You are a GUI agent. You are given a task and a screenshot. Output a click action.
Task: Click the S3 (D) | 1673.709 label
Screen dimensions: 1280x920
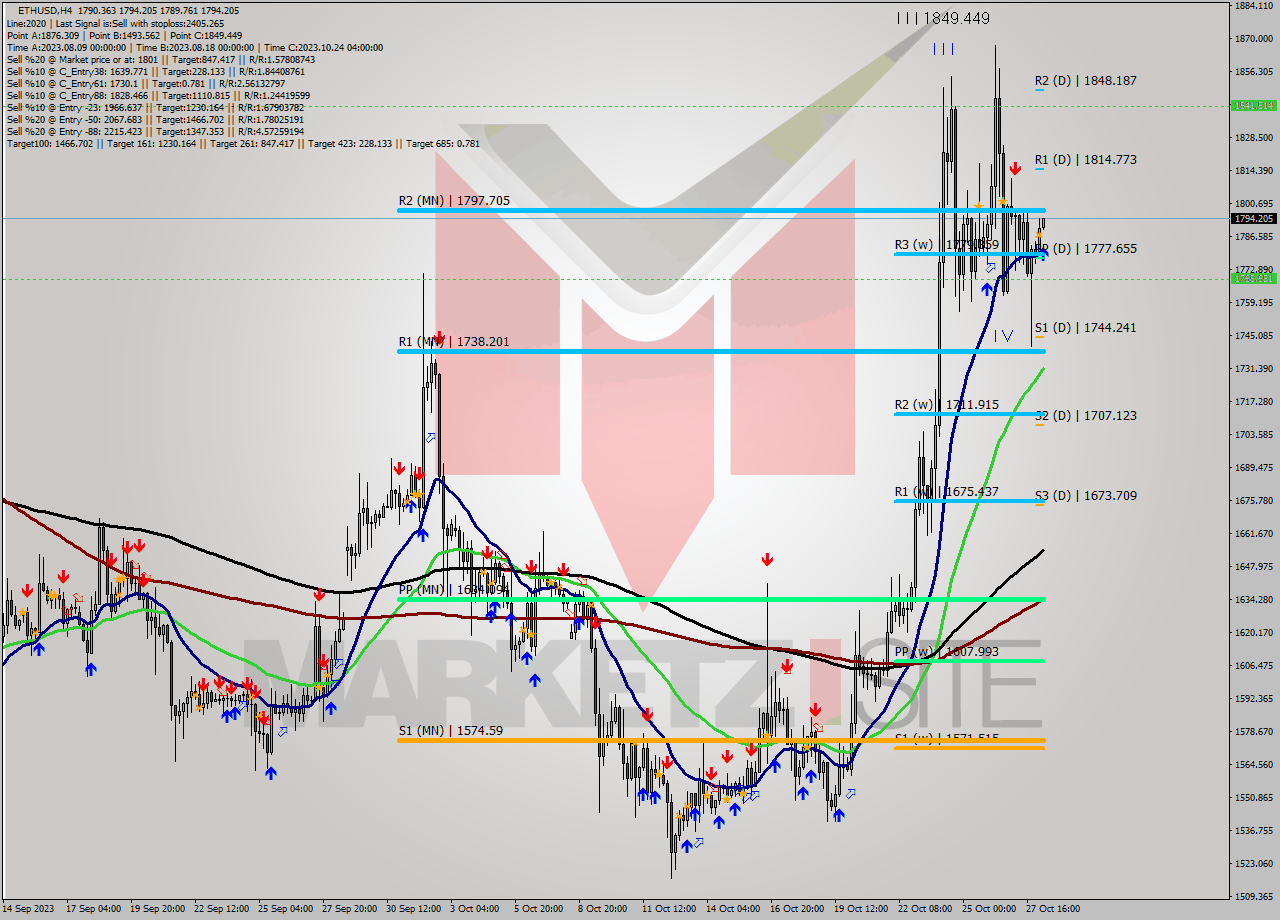[x=1086, y=495]
